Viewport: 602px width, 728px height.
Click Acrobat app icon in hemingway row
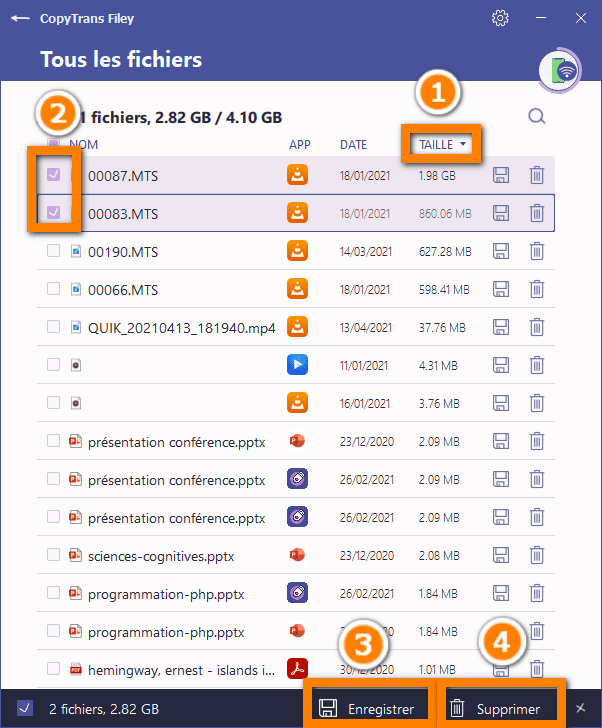(297, 669)
